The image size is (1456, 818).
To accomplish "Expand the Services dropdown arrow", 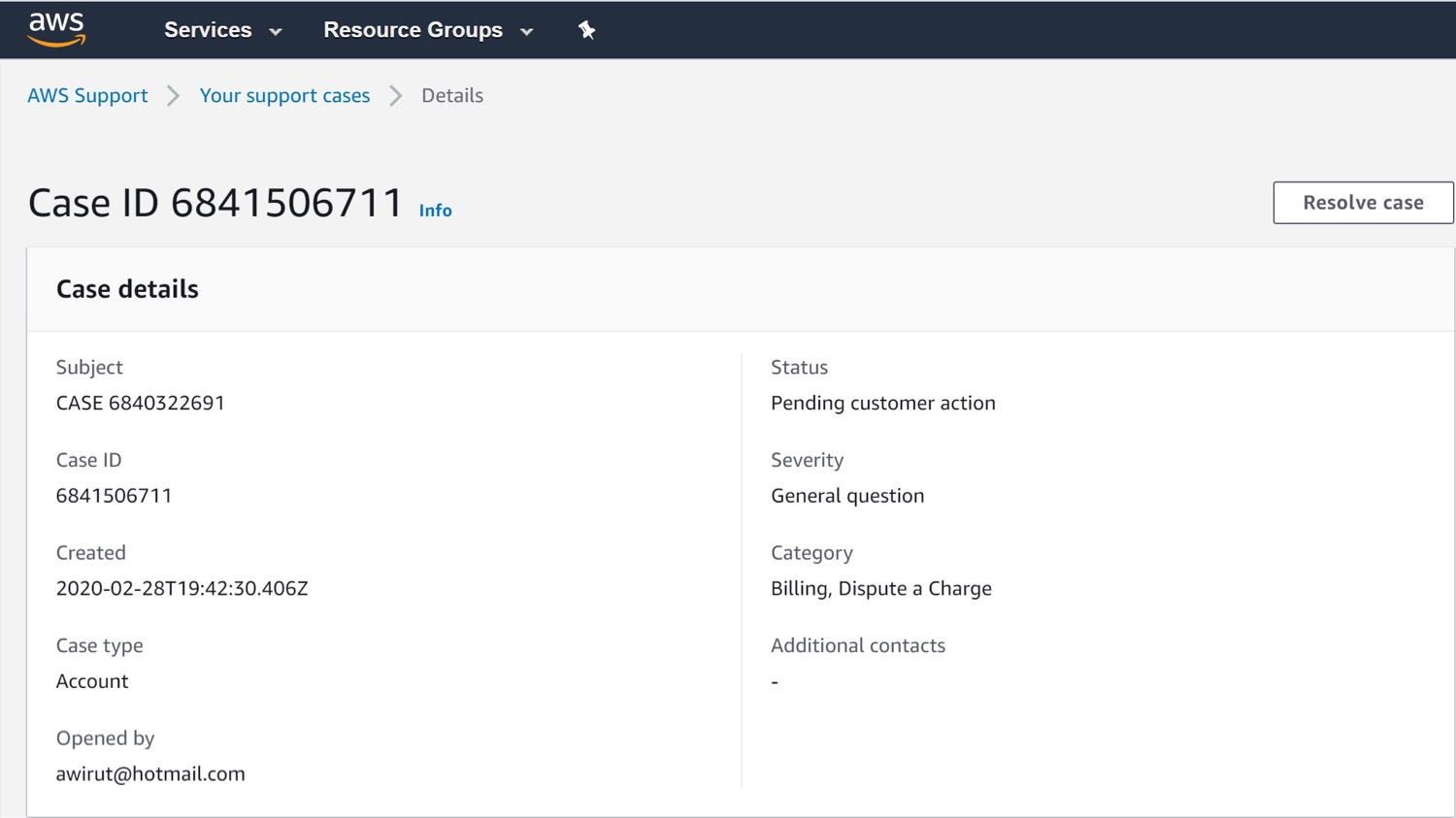I will tap(276, 31).
